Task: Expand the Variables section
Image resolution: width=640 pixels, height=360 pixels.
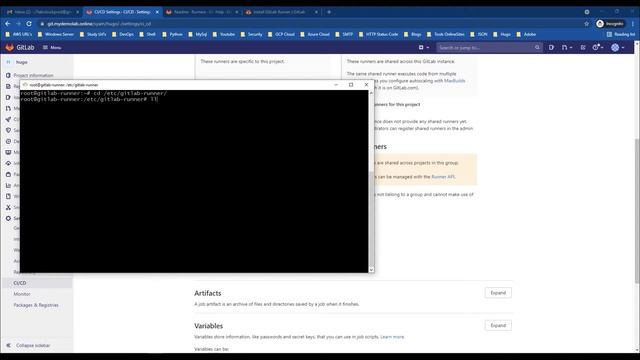Action: [x=498, y=325]
